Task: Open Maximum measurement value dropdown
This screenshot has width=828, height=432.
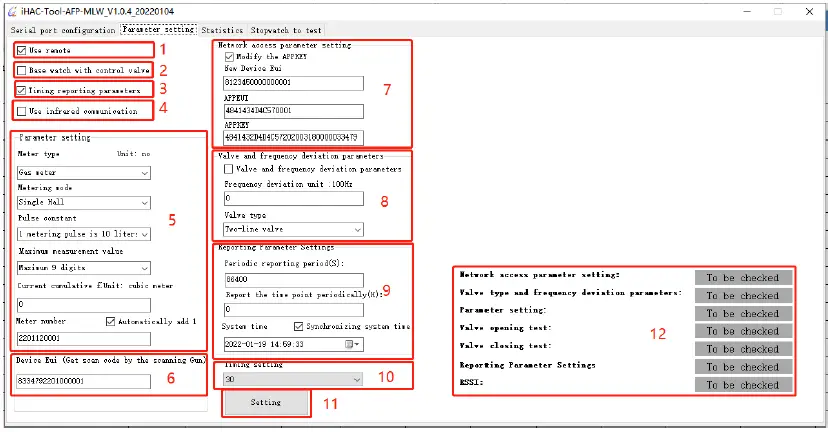Action: [x=84, y=268]
